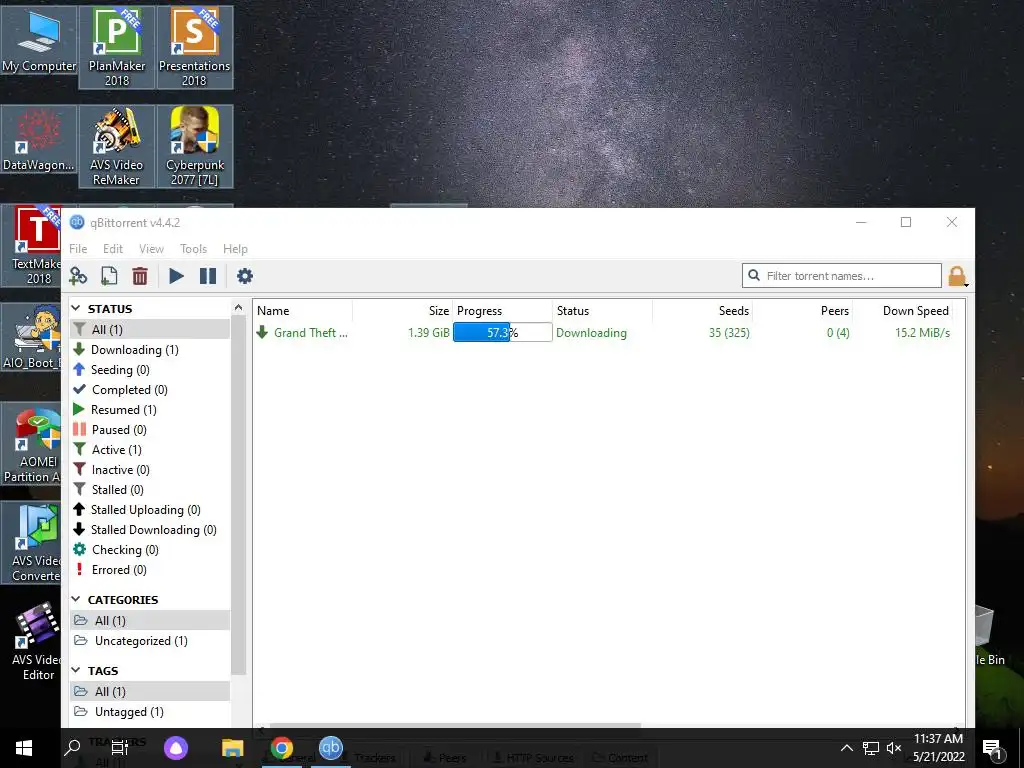This screenshot has width=1024, height=768.
Task: Sort torrents by Down Speed column header
Action: [x=904, y=311]
